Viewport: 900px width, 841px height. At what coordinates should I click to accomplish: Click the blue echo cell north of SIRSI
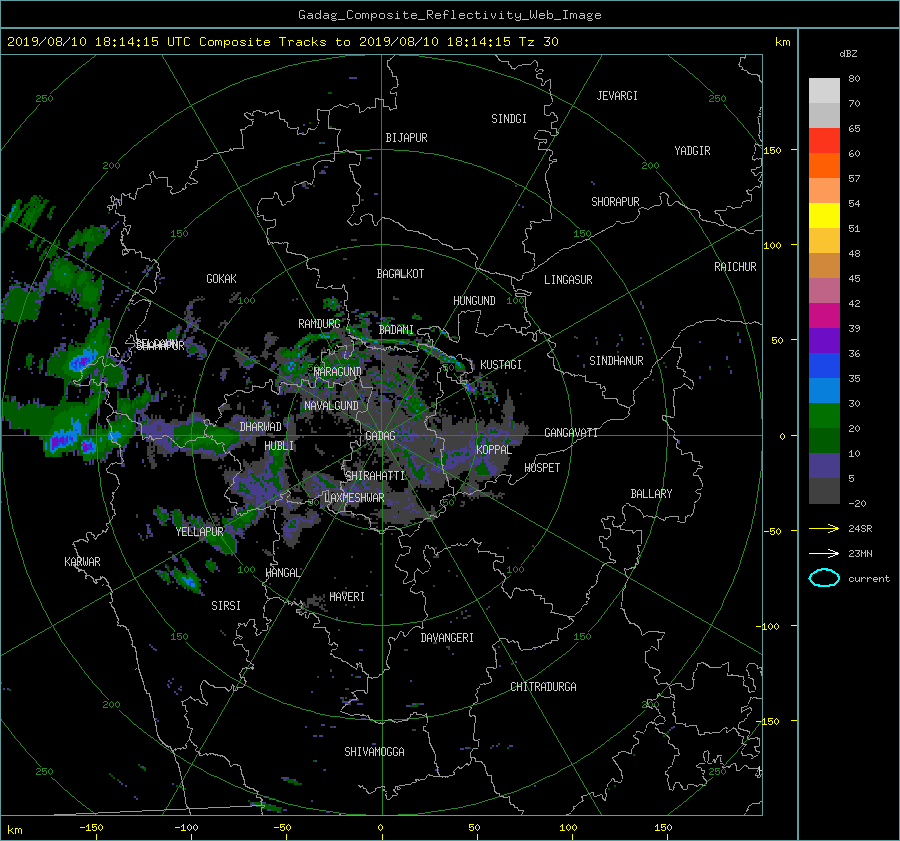coord(187,581)
